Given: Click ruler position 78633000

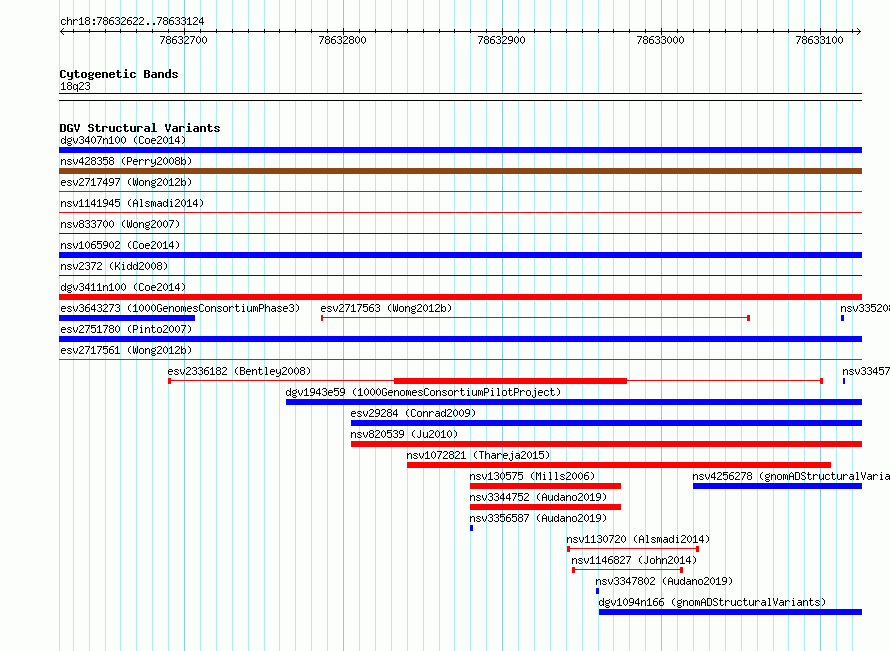Looking at the screenshot, I should tap(660, 40).
